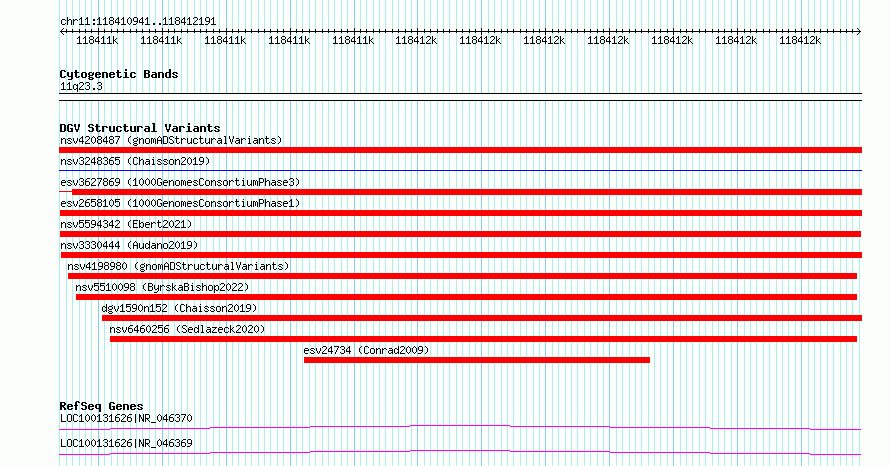The image size is (890, 466).
Task: Open gene LOC100131626|NR_046369 label
Action: coord(126,443)
